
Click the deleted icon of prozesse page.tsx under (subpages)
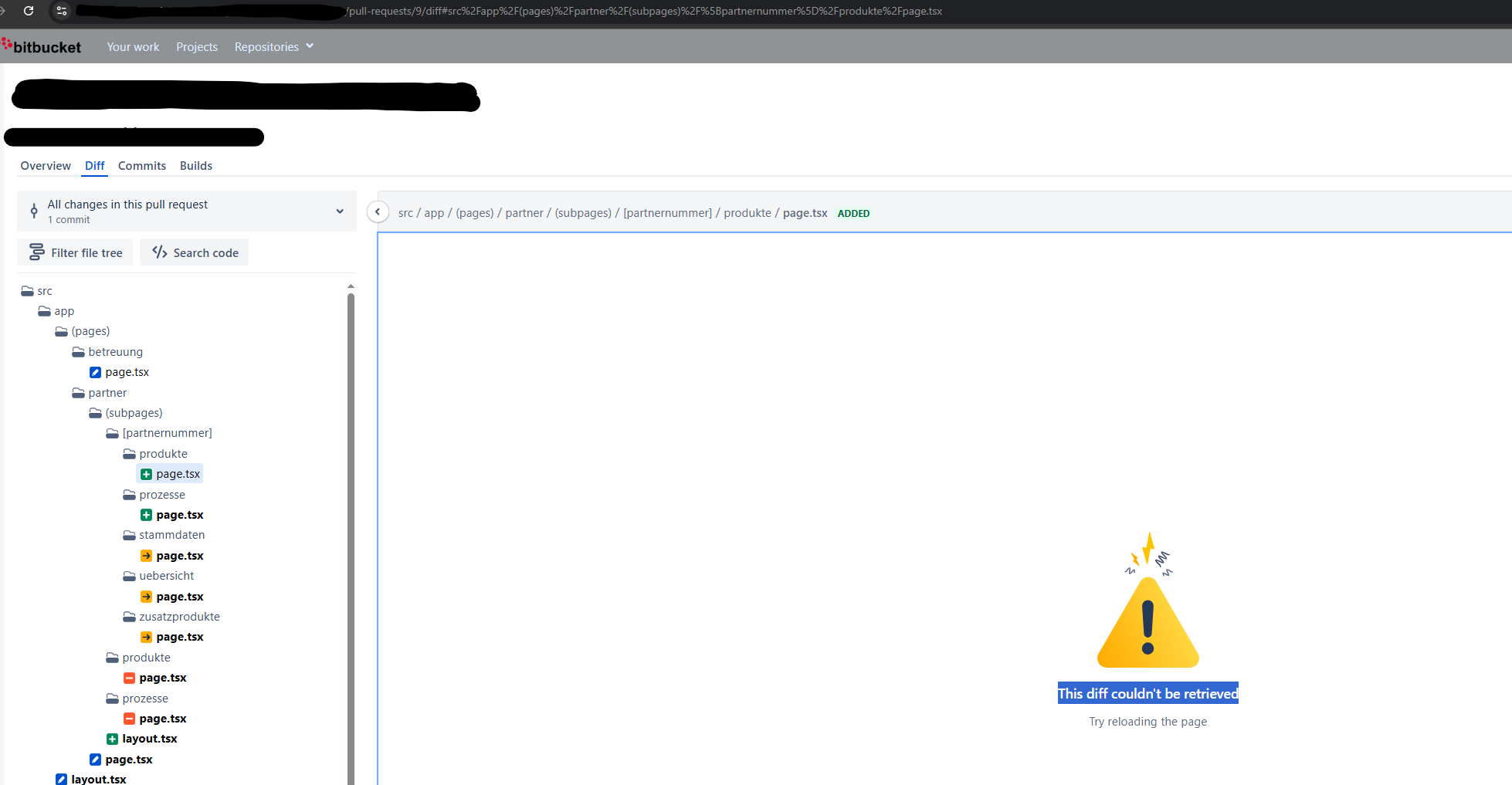[x=129, y=719]
